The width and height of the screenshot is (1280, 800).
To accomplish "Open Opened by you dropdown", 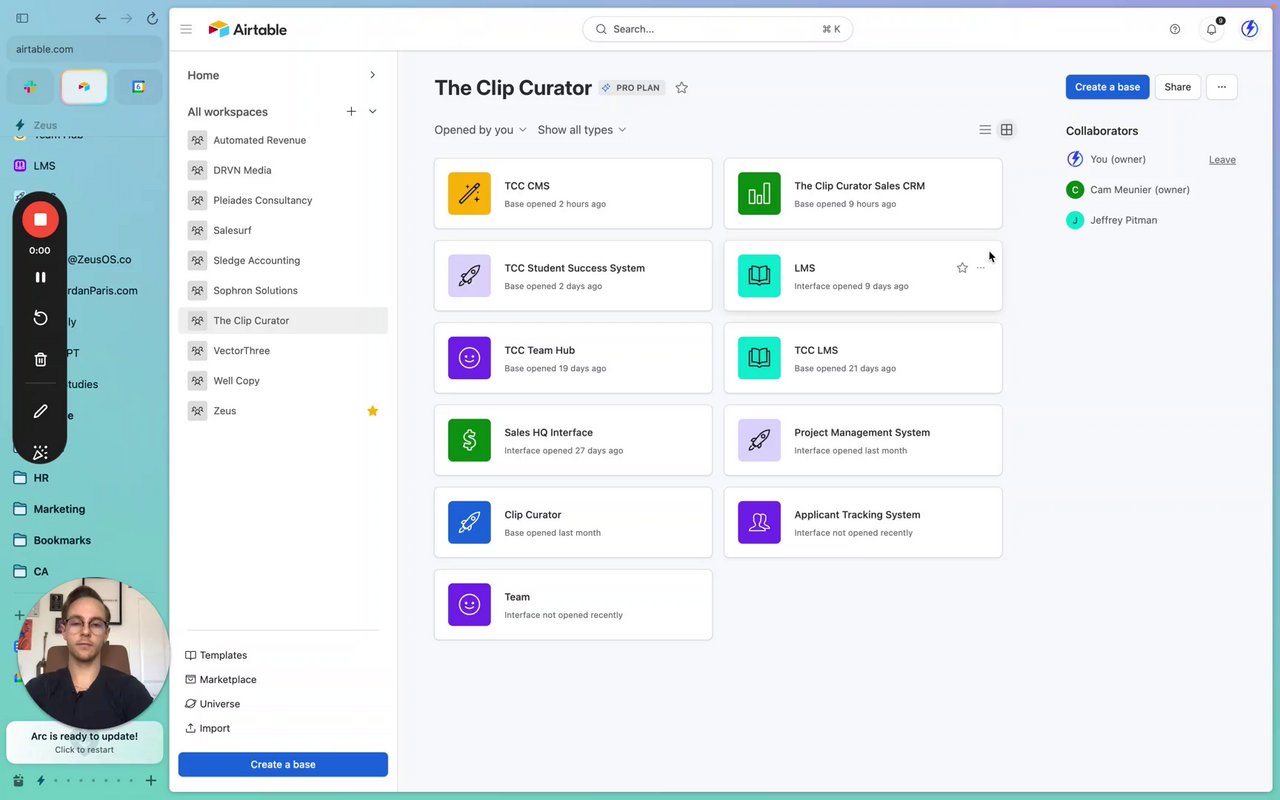I will coord(480,130).
